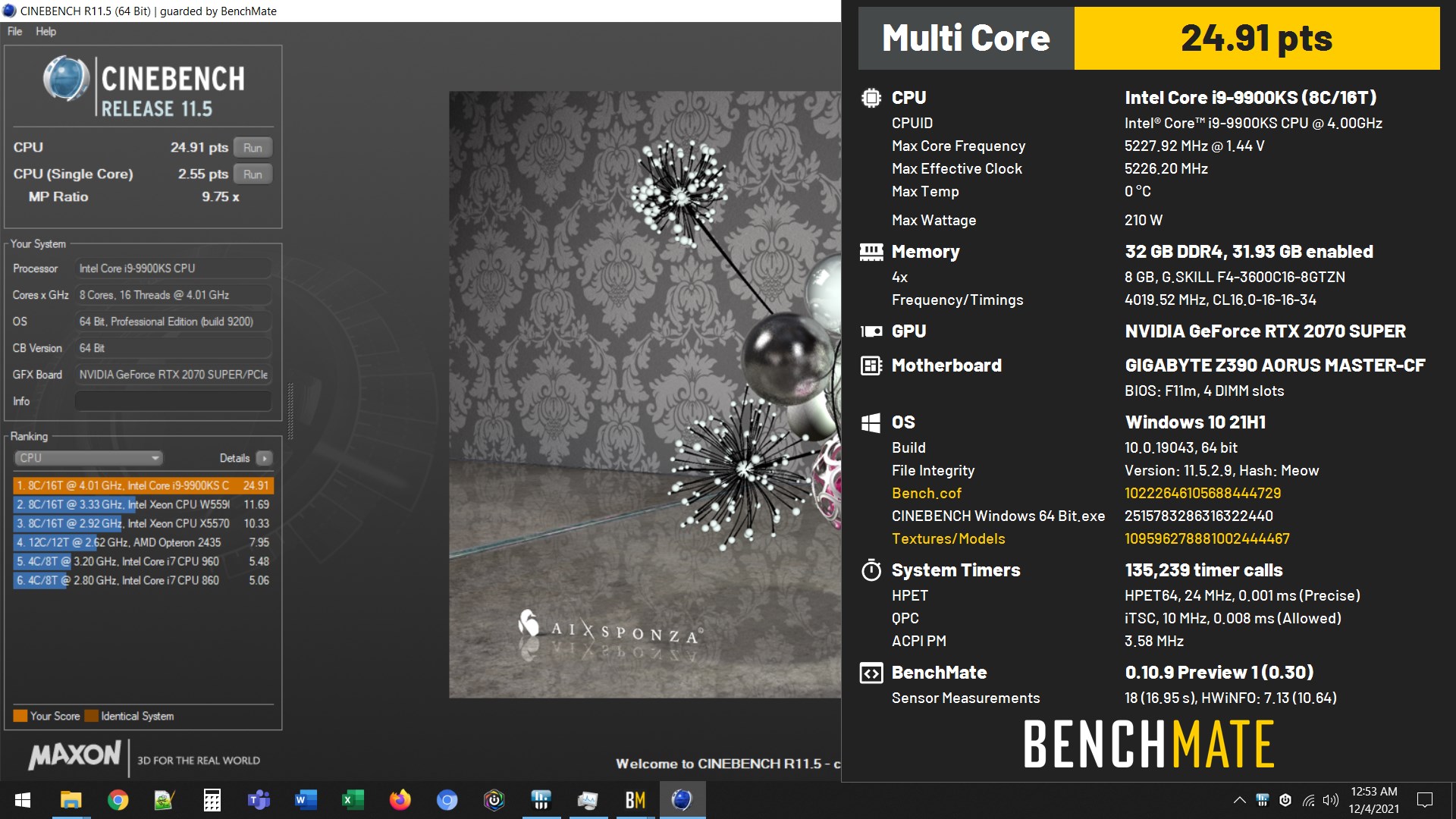Open the Windows Start menu
The width and height of the screenshot is (1456, 819).
(x=23, y=800)
